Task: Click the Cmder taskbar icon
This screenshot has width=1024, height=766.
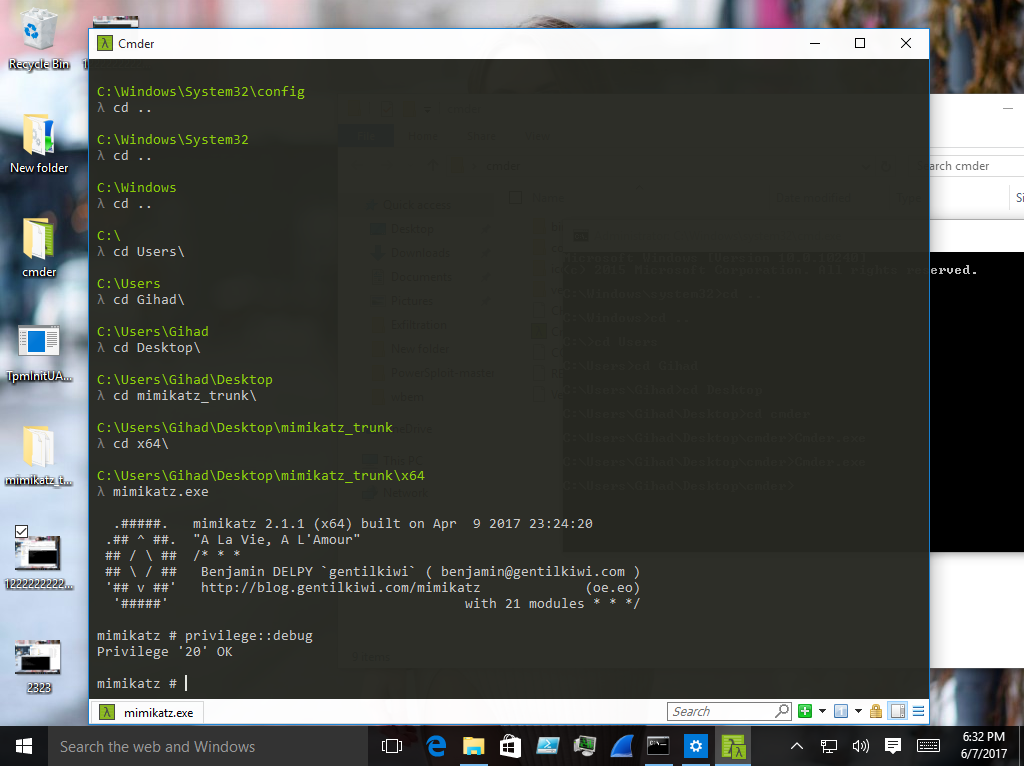Action: 733,746
